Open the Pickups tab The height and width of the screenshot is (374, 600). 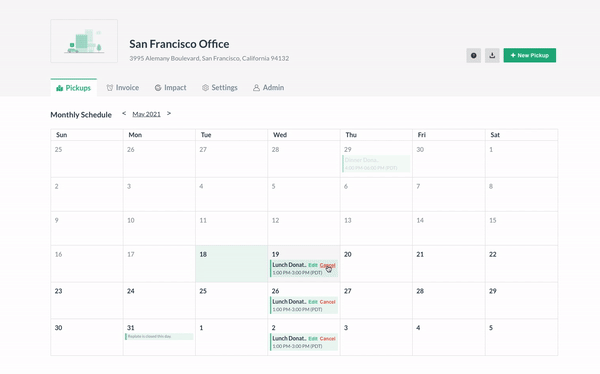coord(73,88)
